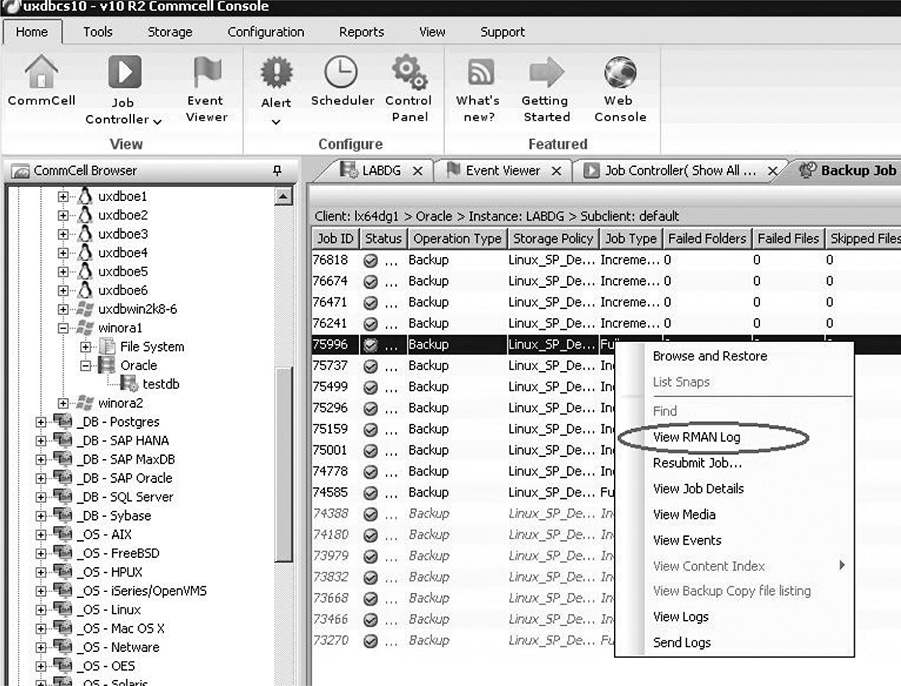The image size is (901, 686).
Task: Expand the File System node
Action: click(x=86, y=346)
